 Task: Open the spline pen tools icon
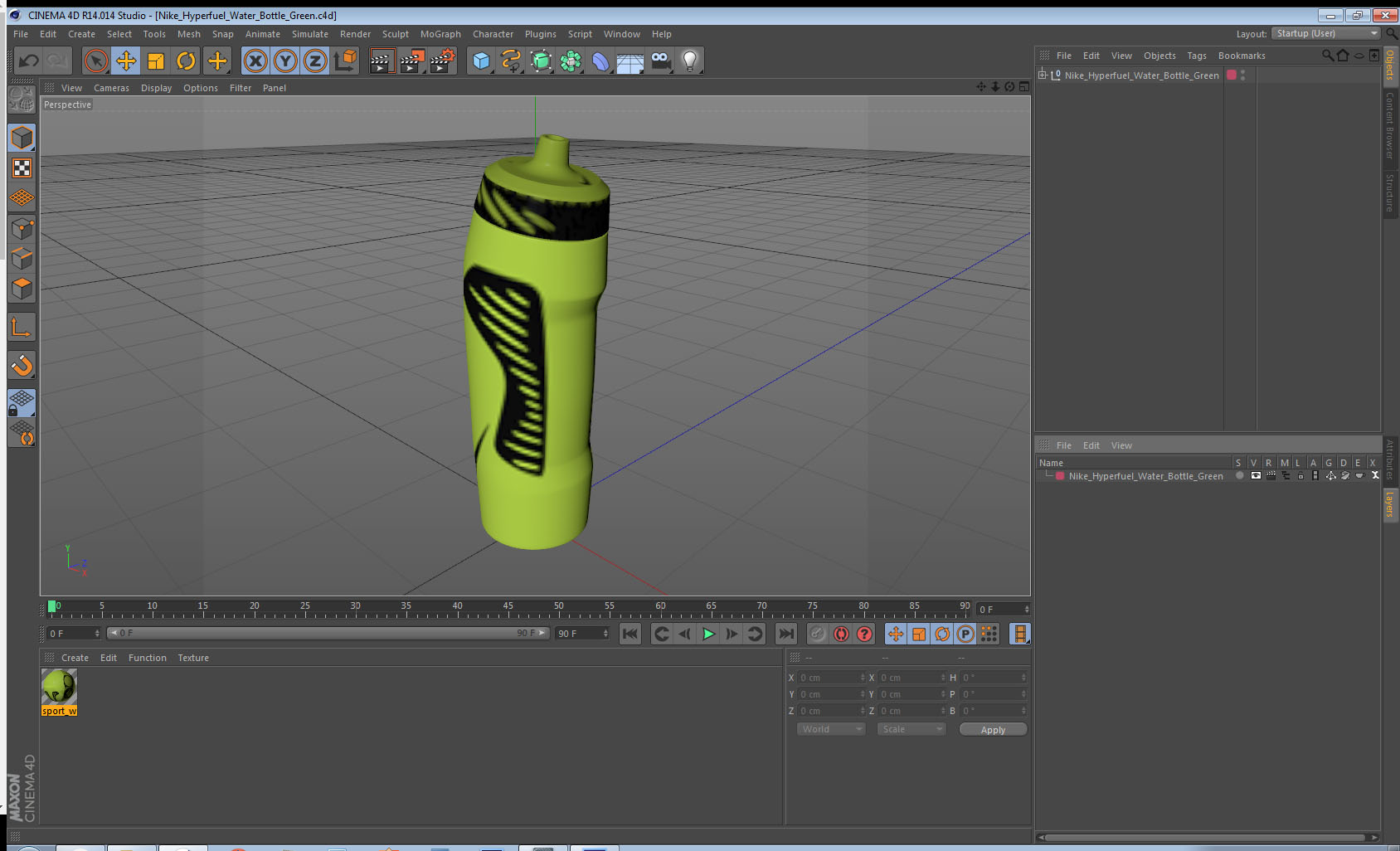click(x=511, y=61)
